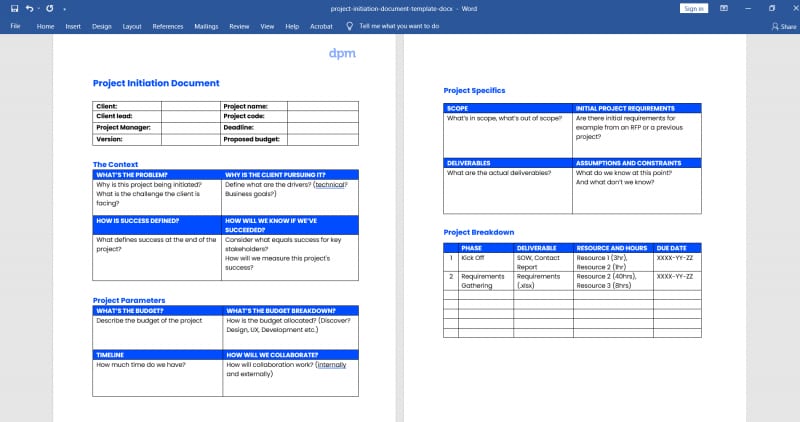This screenshot has width=800, height=422.
Task: Click the SCOPE header cell
Action: coord(508,108)
